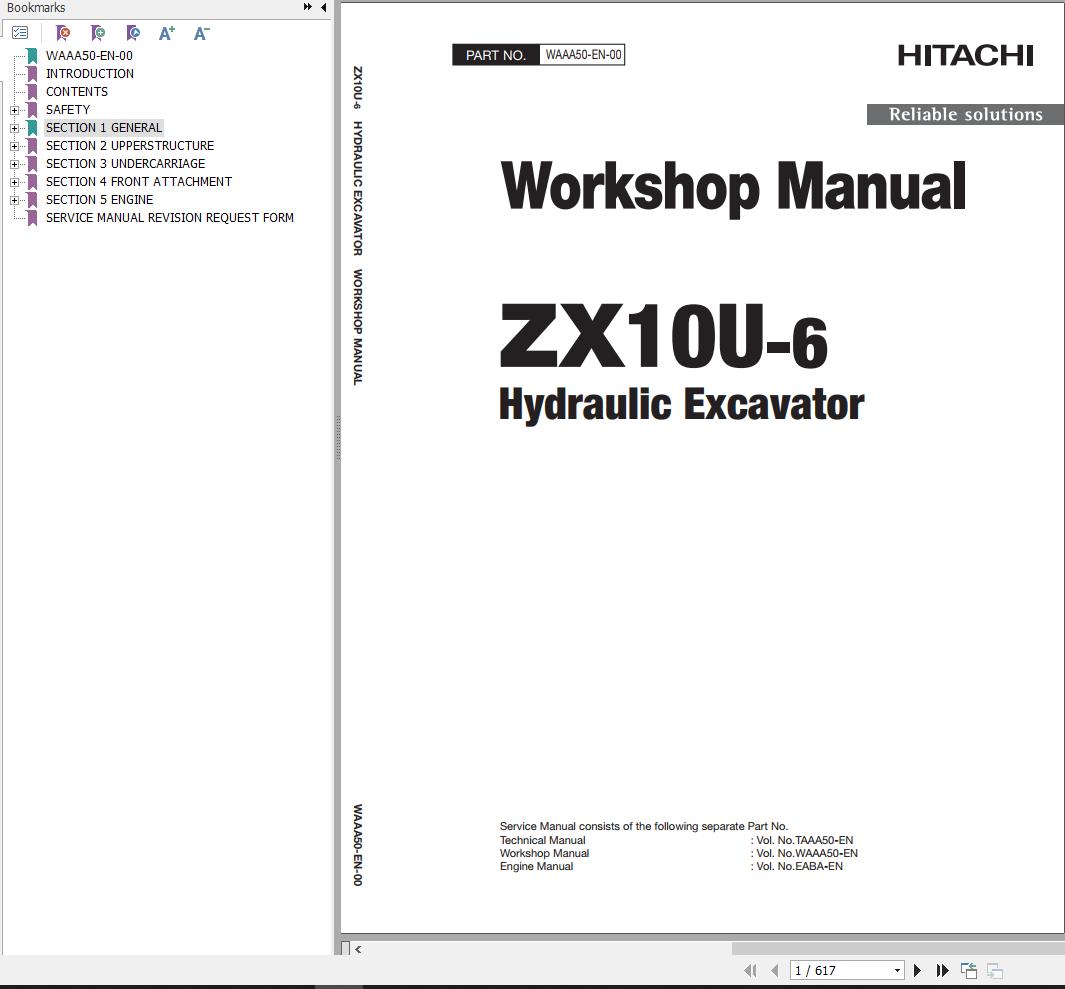Screen dimensions: 1065x989
Task: Decrease bookmark text size with A- icon
Action: (202, 33)
